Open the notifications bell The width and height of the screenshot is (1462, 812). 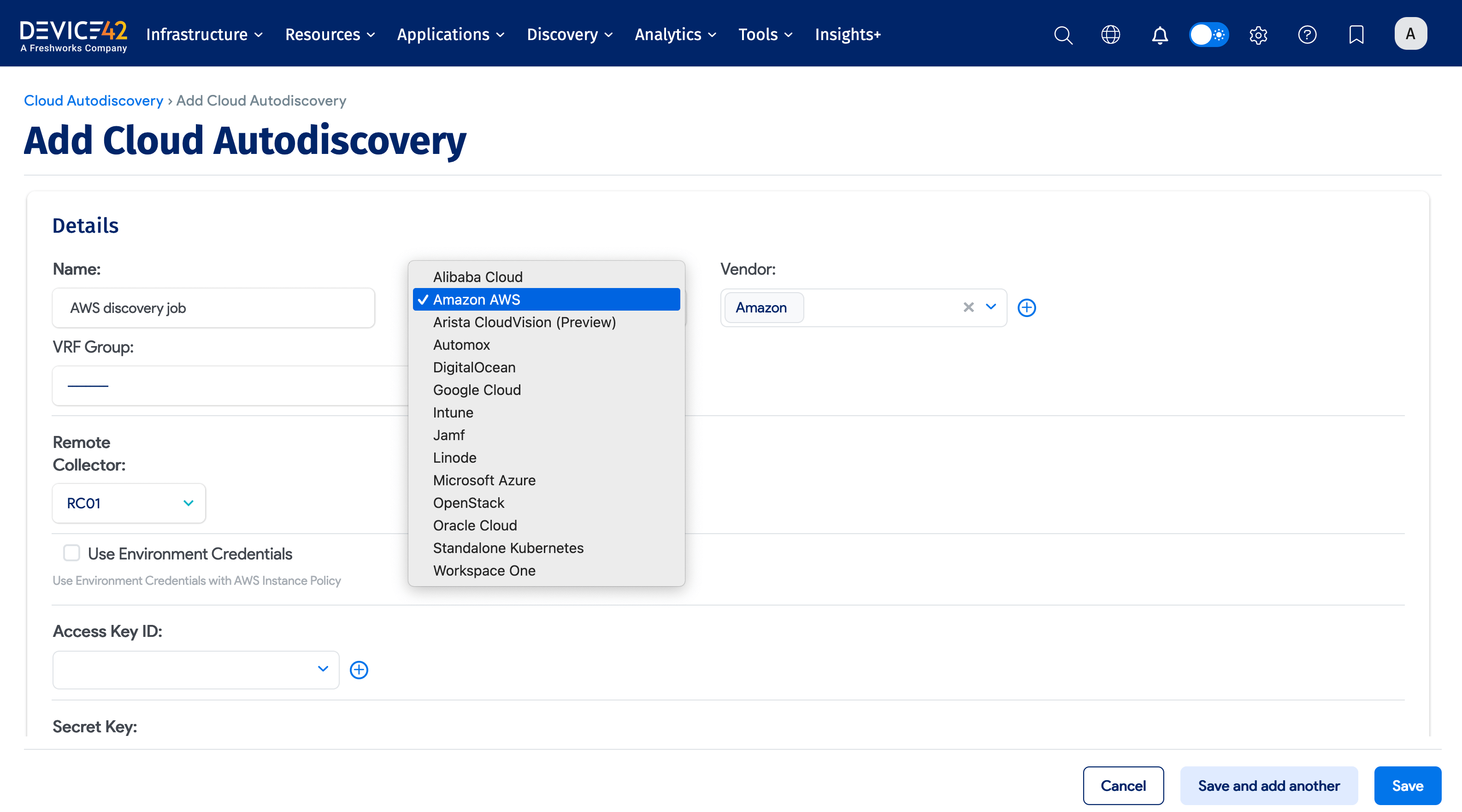1160,35
